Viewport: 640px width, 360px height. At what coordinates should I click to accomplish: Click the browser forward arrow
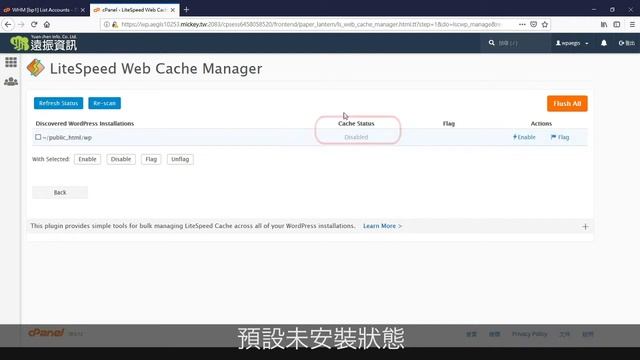coord(21,24)
